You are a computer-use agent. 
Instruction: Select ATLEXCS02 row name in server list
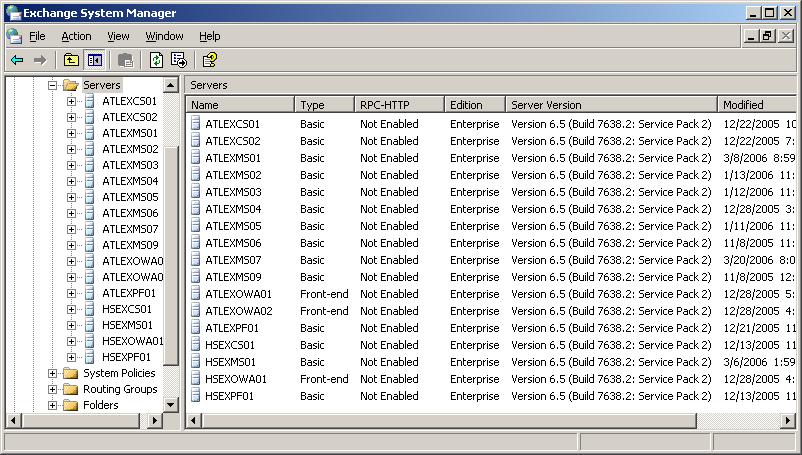pos(233,141)
